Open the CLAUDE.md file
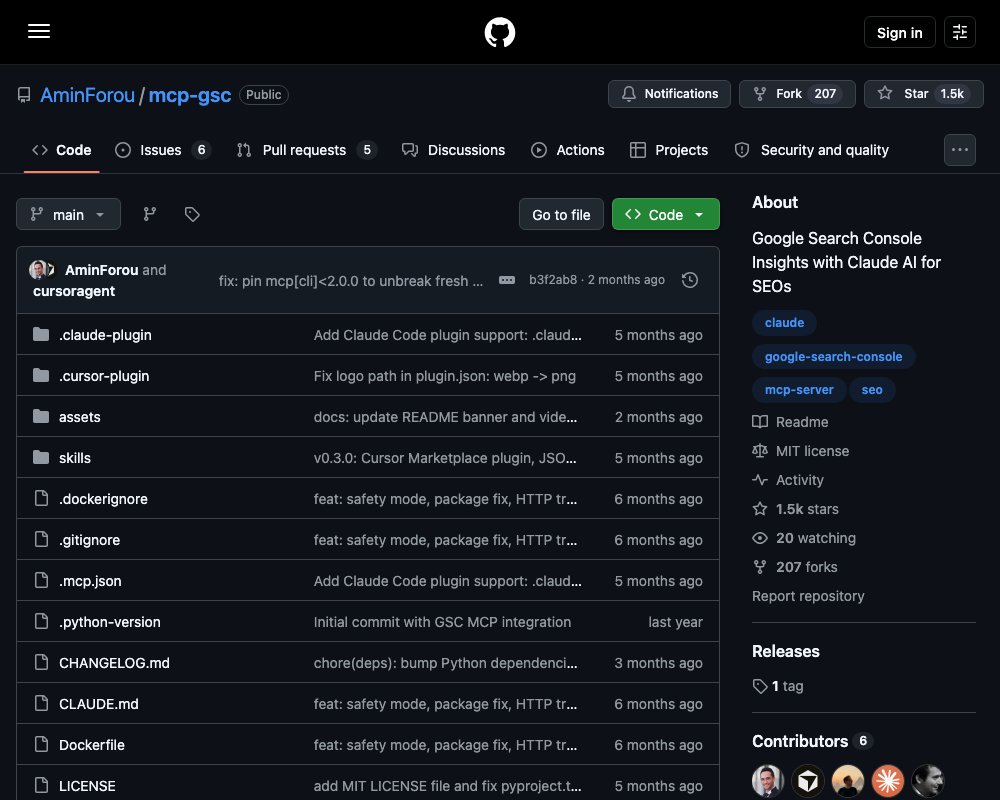Image resolution: width=1000 pixels, height=800 pixels. [99, 704]
